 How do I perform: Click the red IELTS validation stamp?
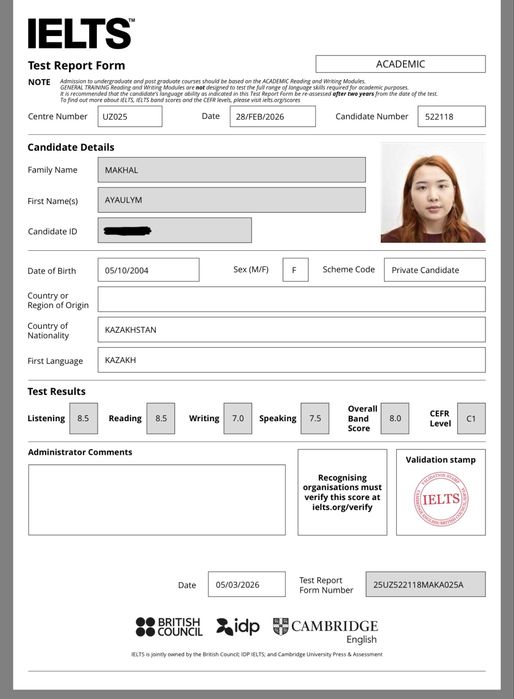[x=441, y=499]
